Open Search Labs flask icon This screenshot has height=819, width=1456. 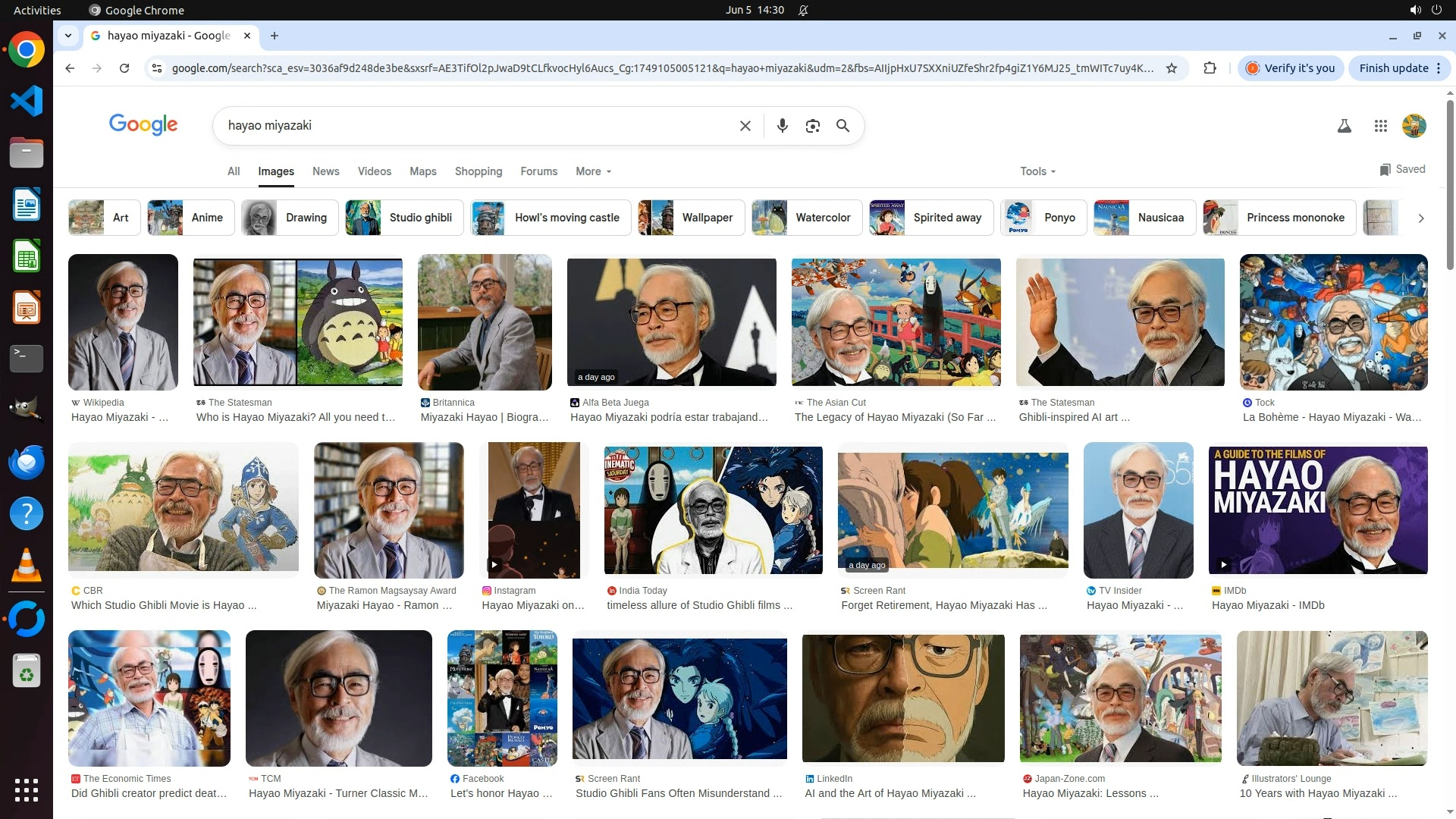pos(1344,126)
